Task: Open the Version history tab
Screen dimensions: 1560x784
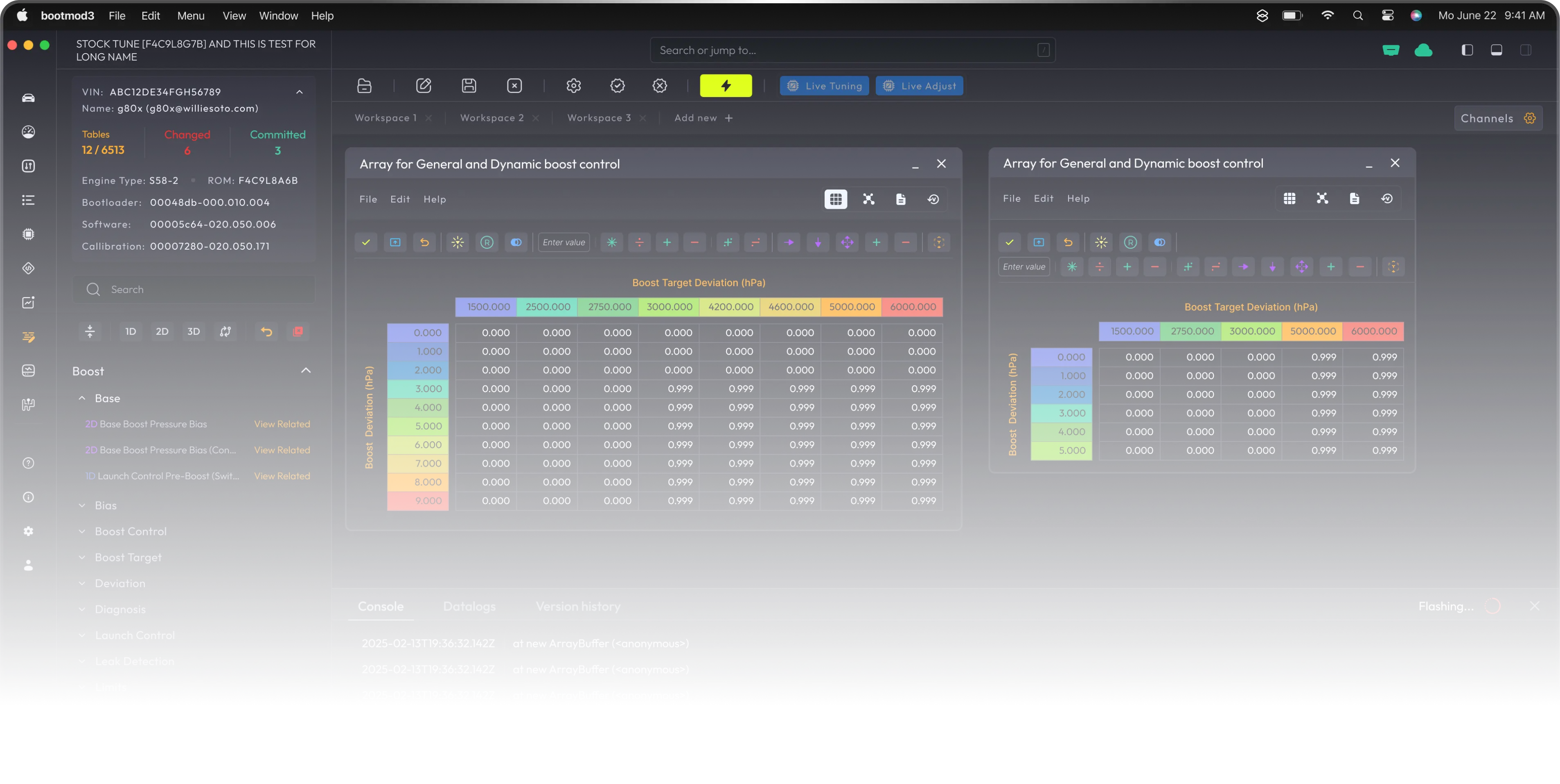Action: coord(578,606)
